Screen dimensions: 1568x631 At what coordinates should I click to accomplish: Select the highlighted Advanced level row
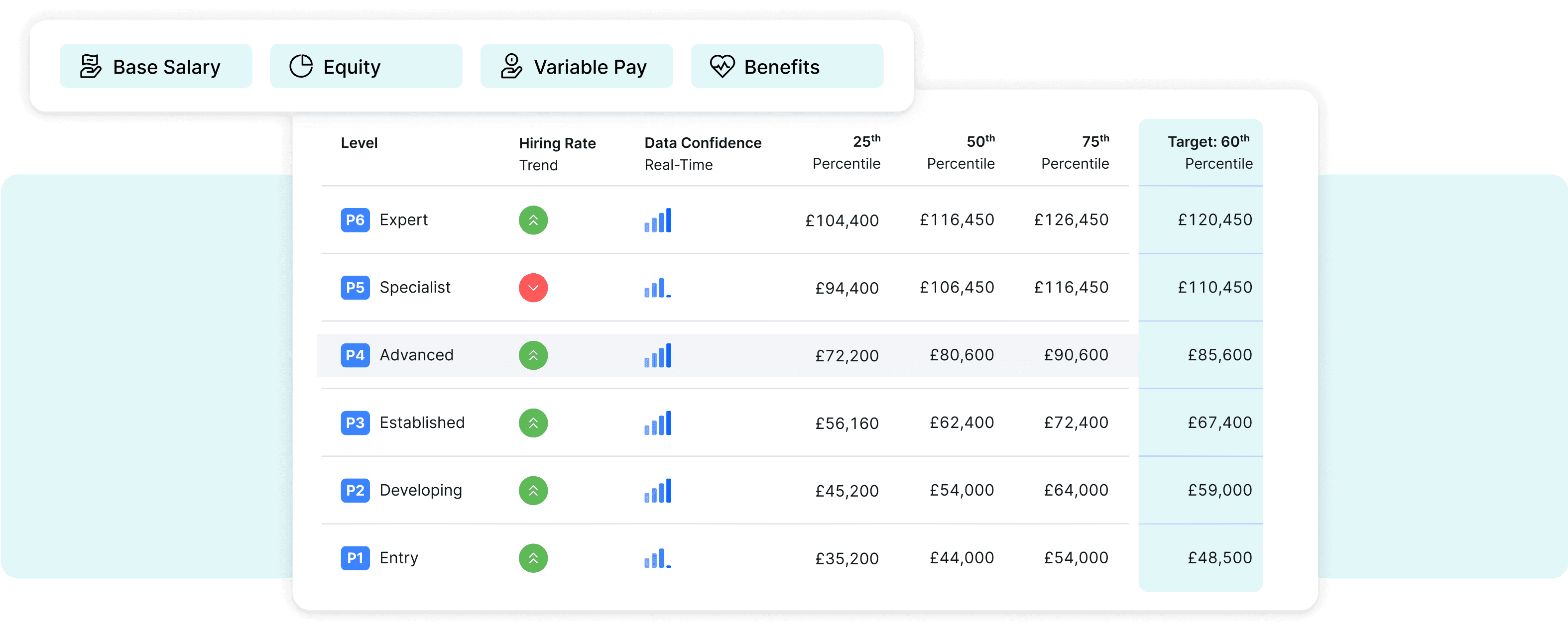click(727, 355)
